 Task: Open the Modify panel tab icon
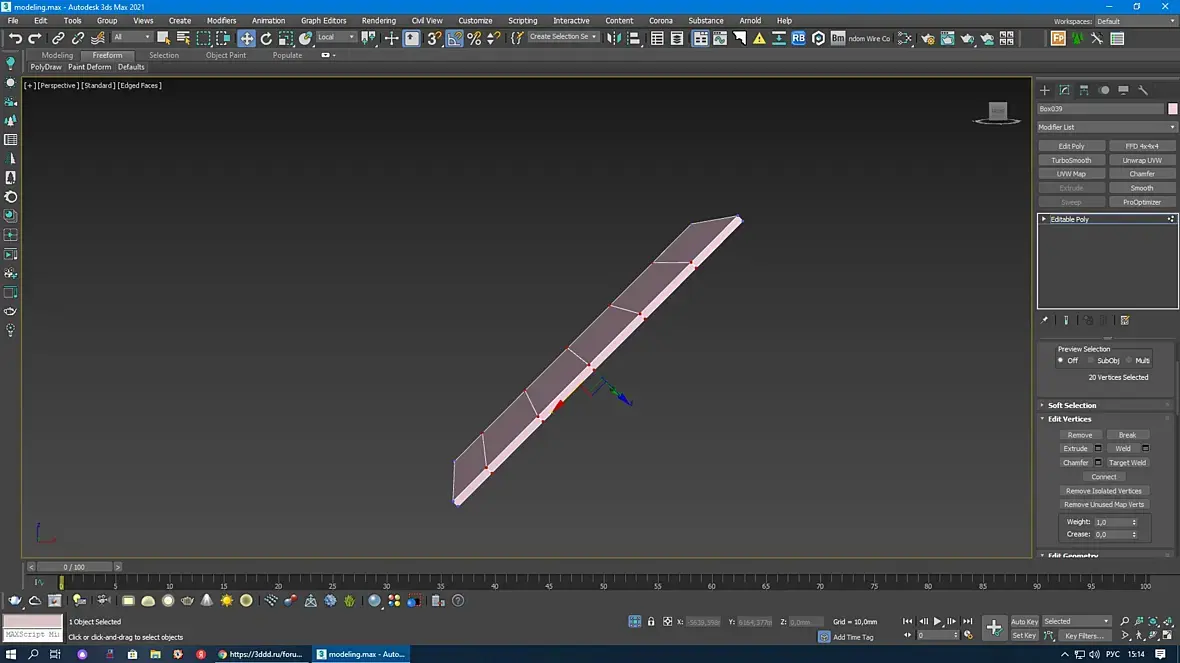click(1064, 90)
